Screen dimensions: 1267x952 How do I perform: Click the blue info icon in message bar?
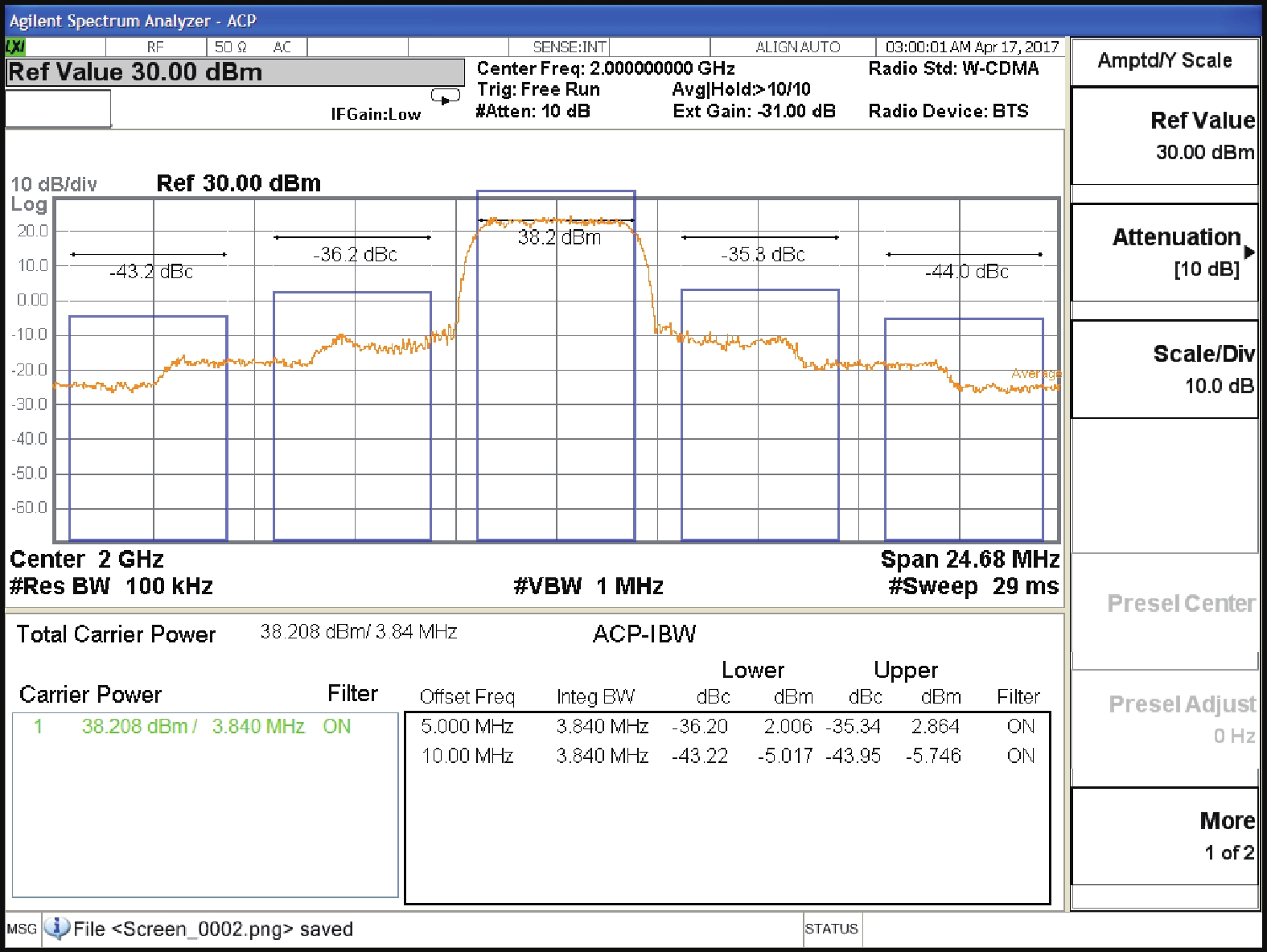tap(56, 928)
